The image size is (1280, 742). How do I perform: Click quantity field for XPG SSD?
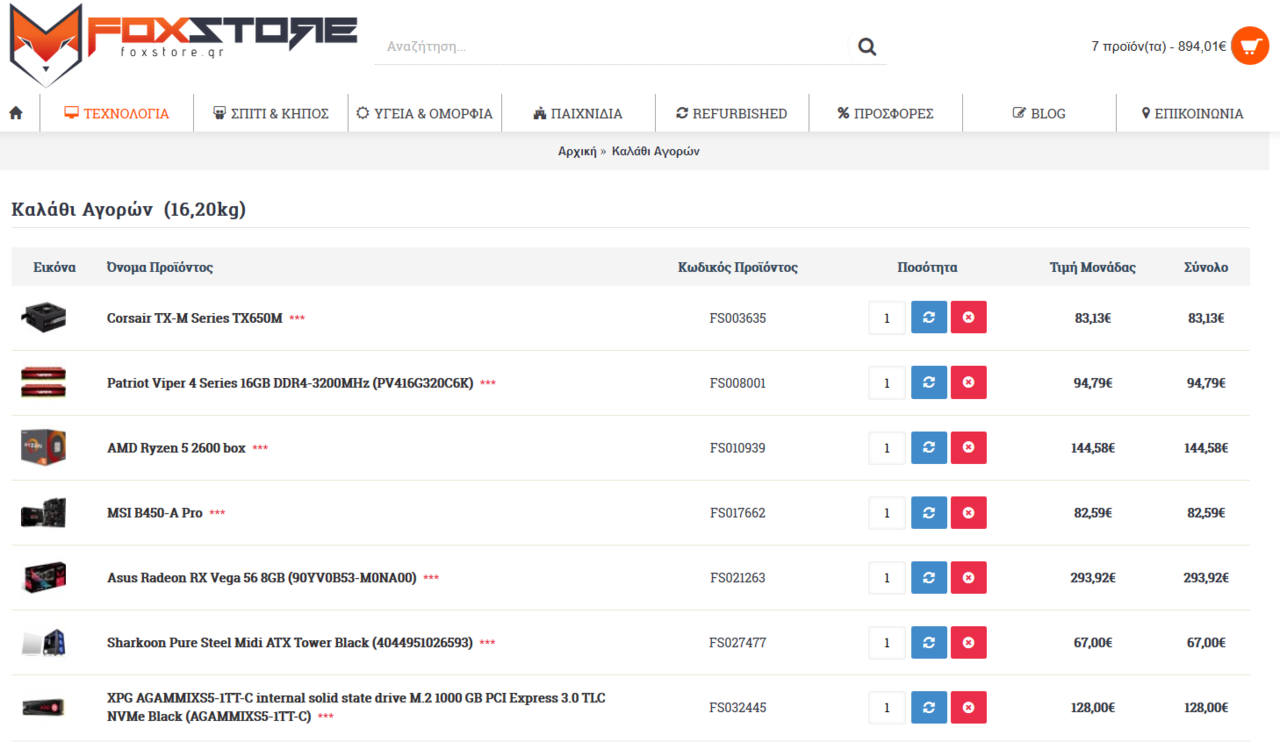tap(887, 708)
